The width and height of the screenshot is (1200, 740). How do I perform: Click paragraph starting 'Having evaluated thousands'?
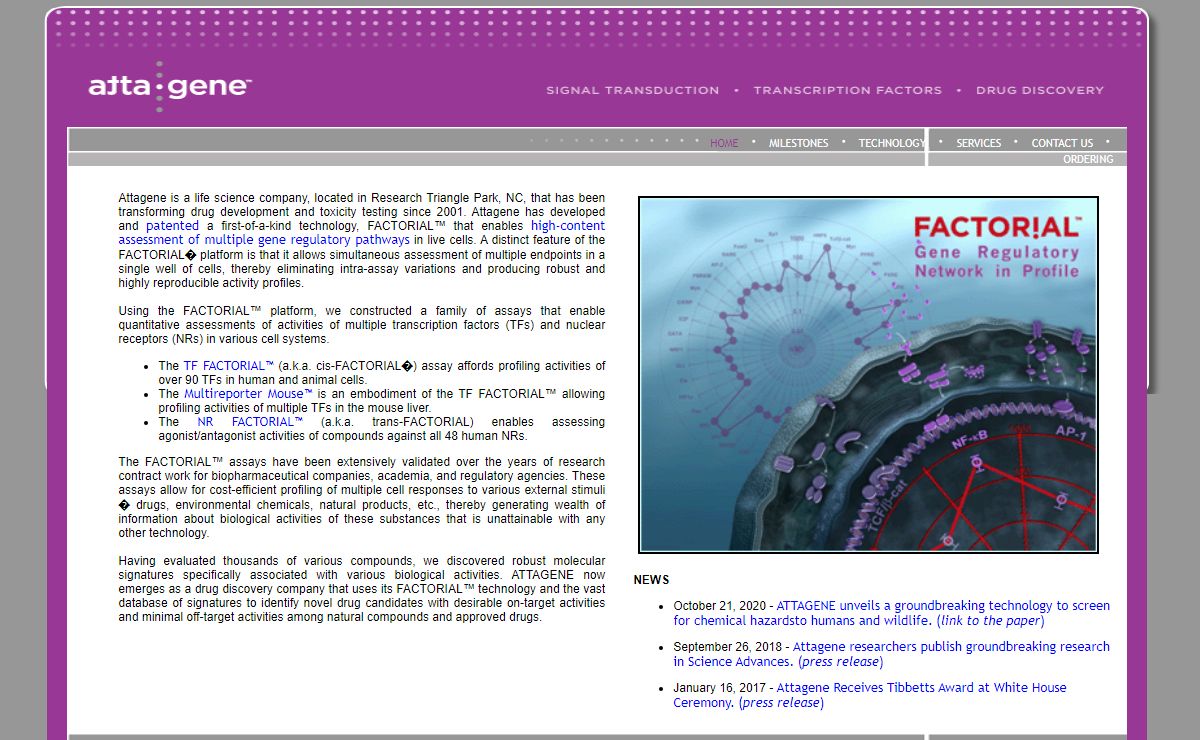(x=362, y=589)
